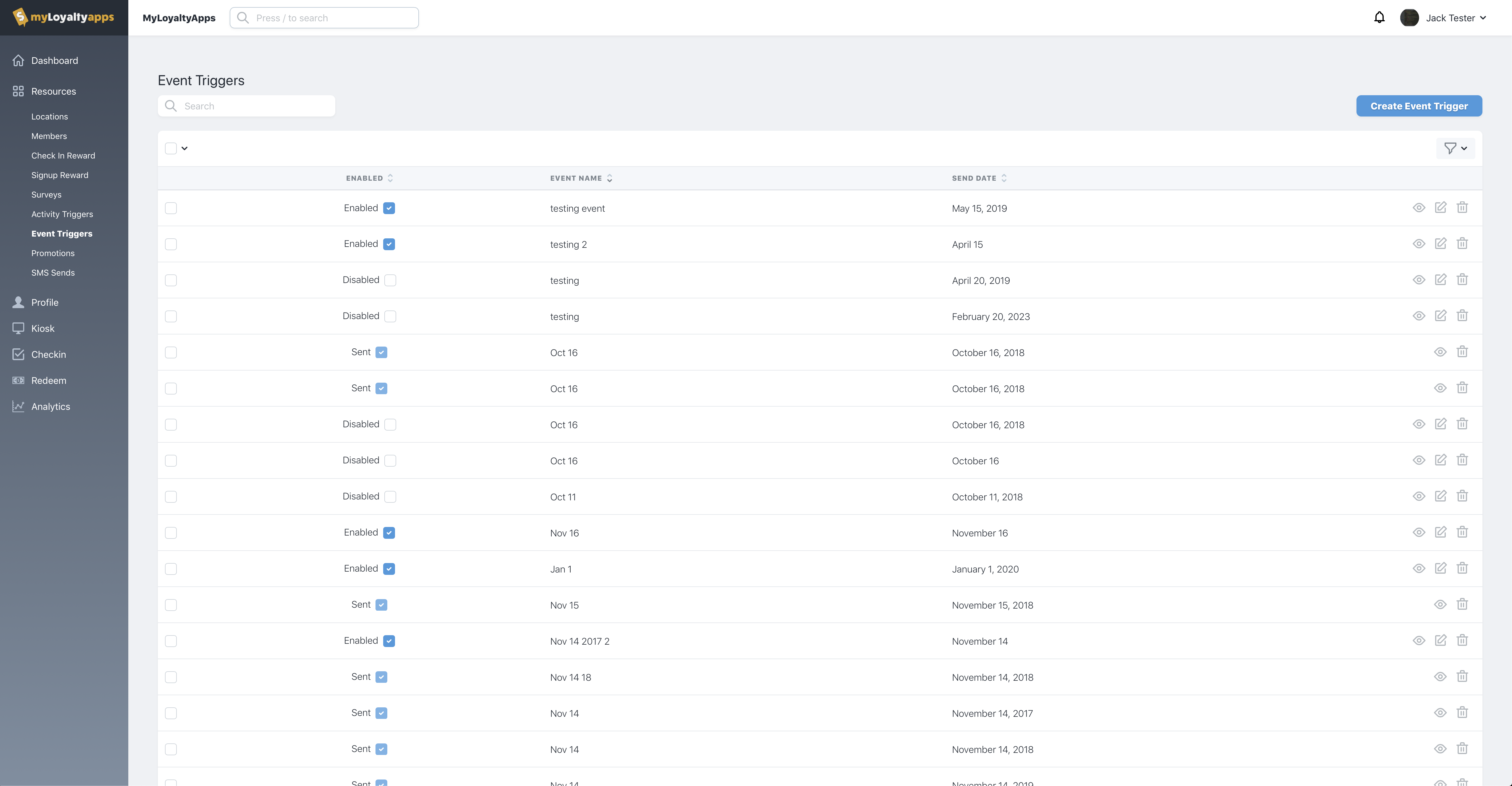Edit the 'Nov 16' event trigger

click(x=1440, y=532)
